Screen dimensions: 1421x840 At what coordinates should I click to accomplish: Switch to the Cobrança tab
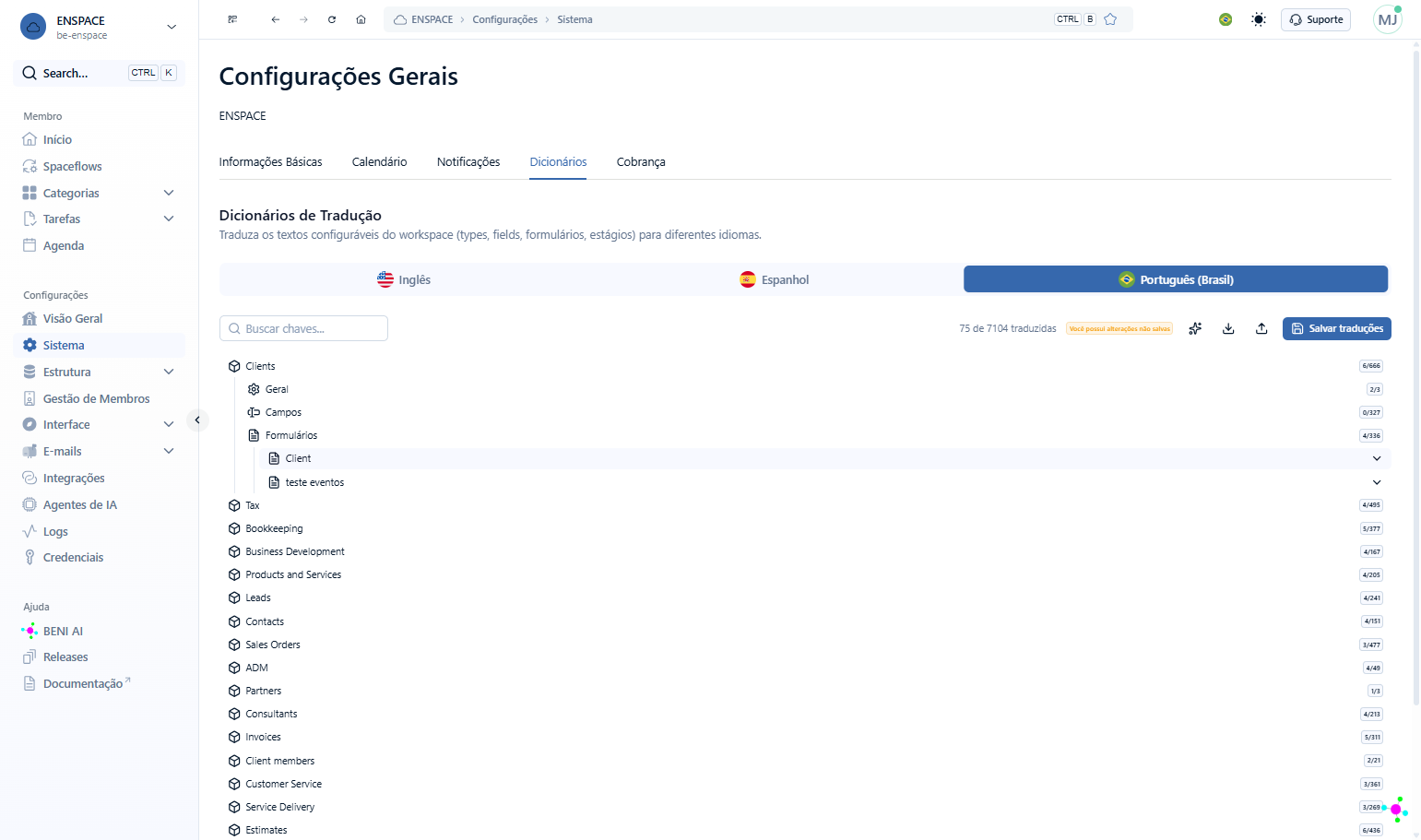(x=641, y=162)
